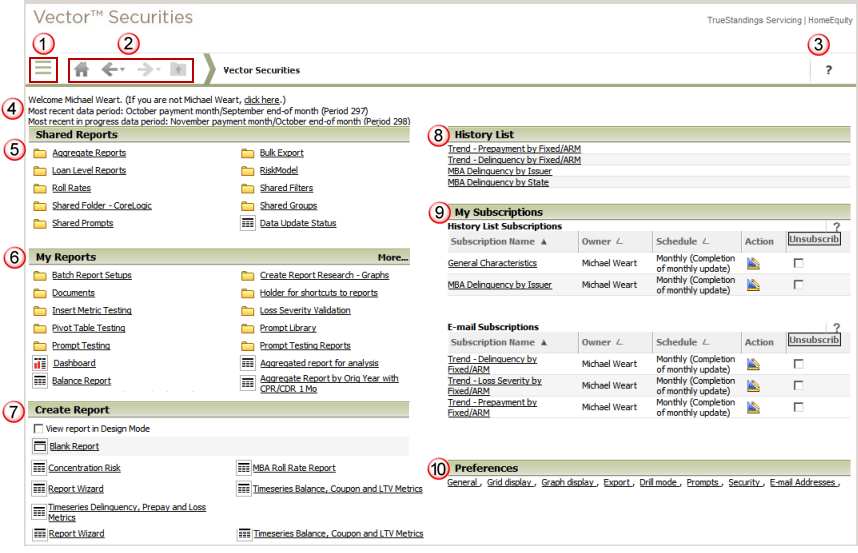This screenshot has width=858, height=553.
Task: Open General preferences
Action: (x=462, y=482)
